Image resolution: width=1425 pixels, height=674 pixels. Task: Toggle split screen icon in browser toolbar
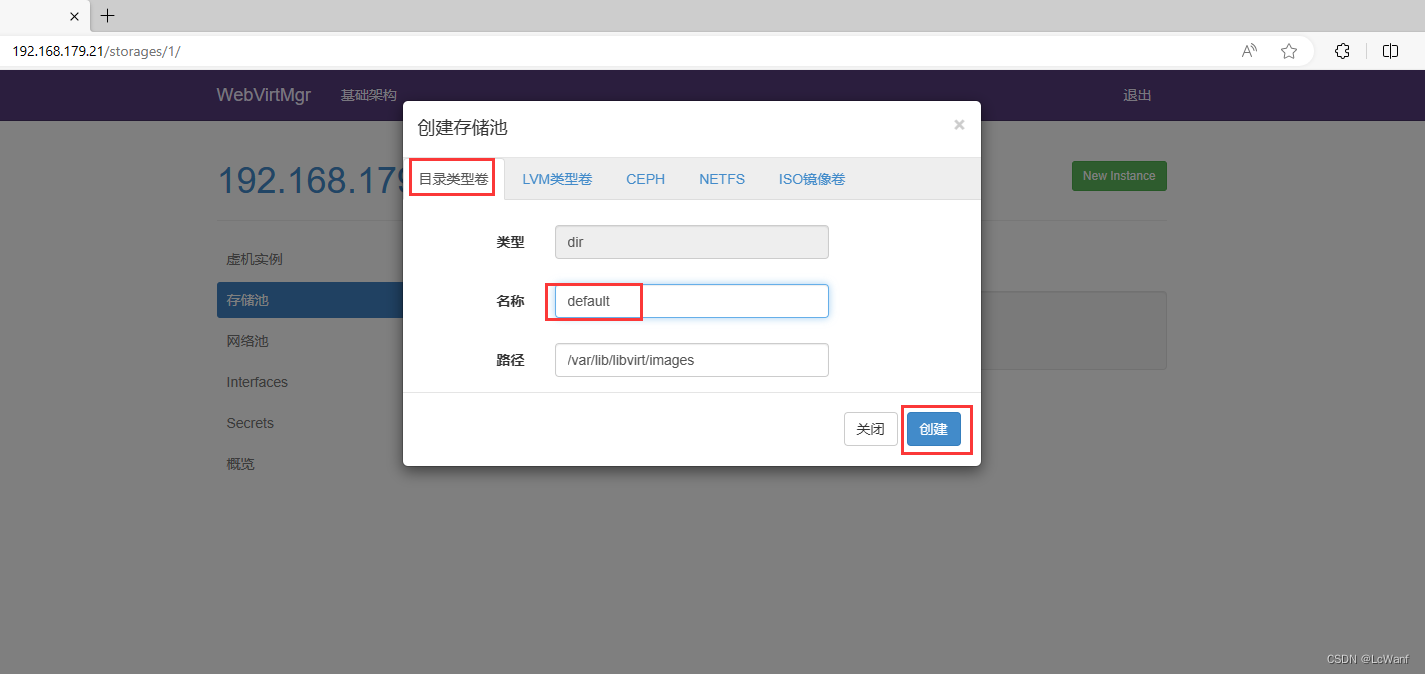pyautogui.click(x=1390, y=51)
